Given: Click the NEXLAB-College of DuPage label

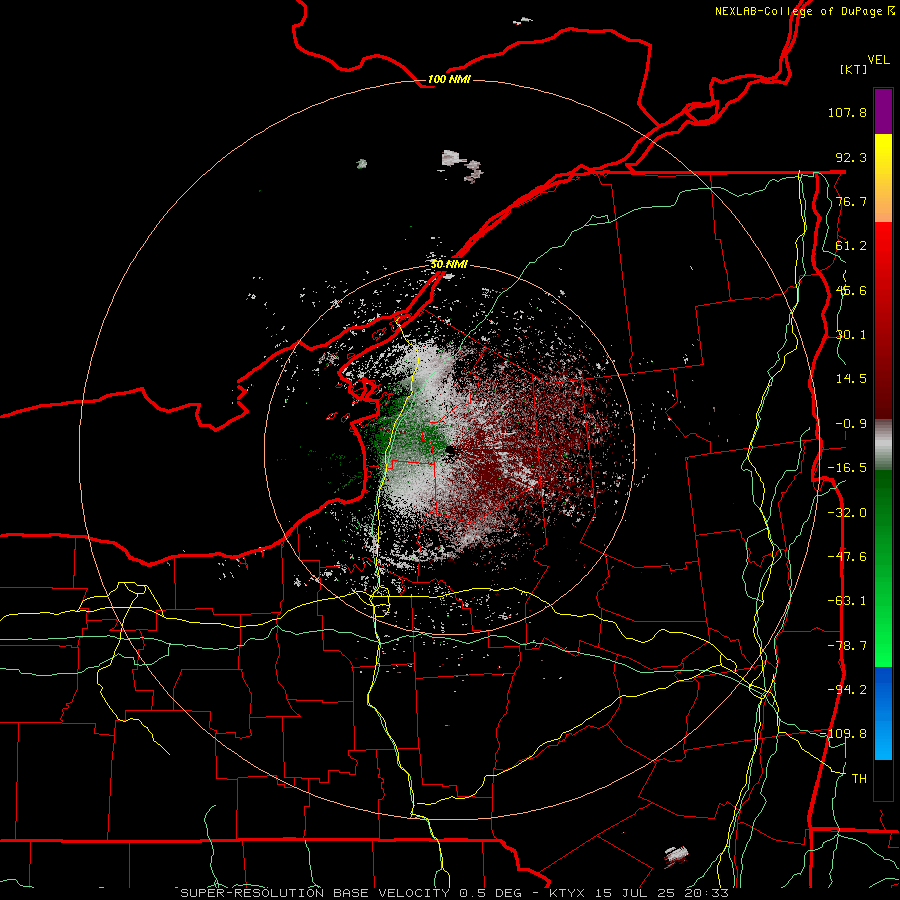Looking at the screenshot, I should click(805, 11).
